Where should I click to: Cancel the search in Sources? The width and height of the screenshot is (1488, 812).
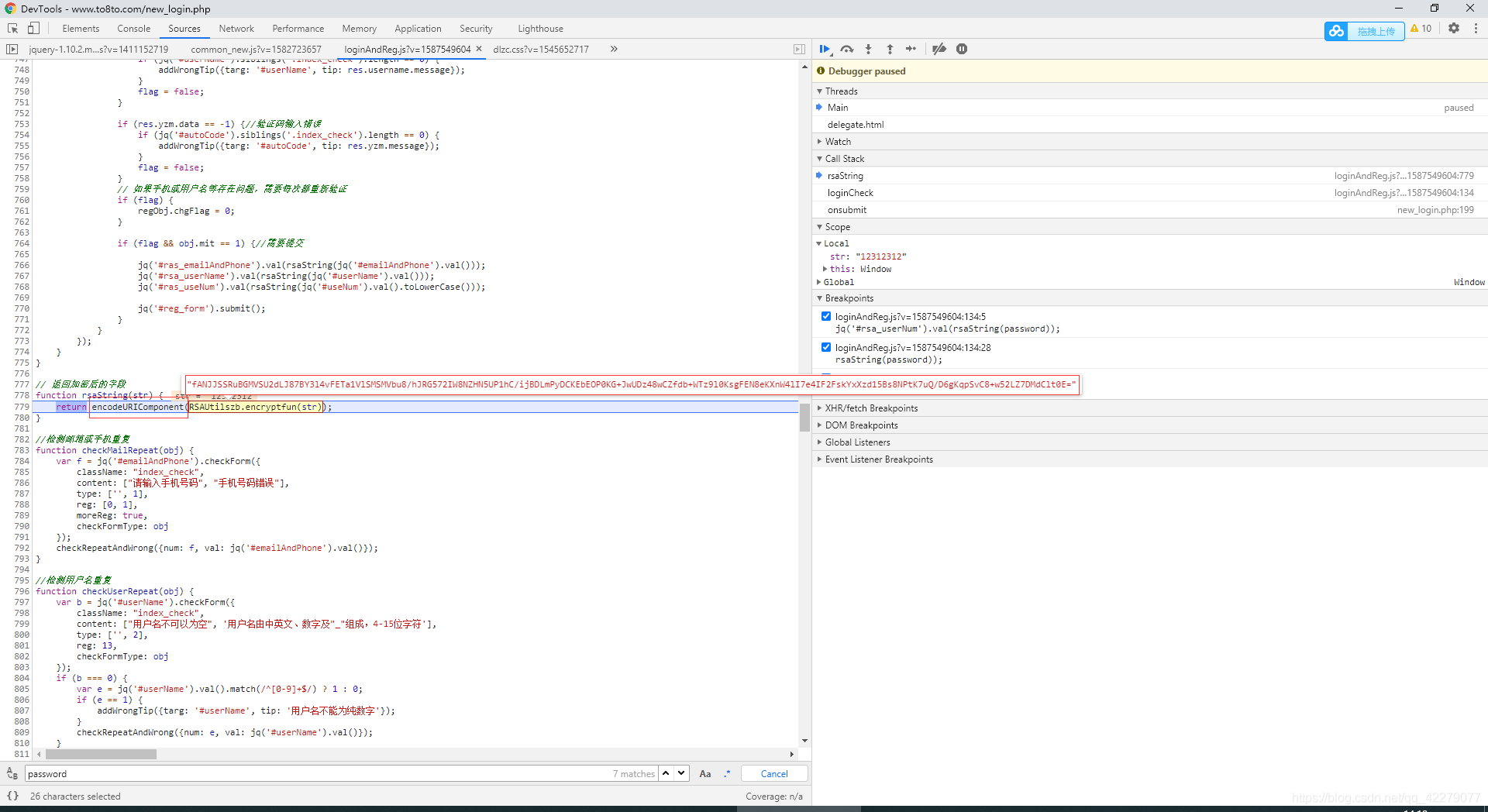[773, 773]
